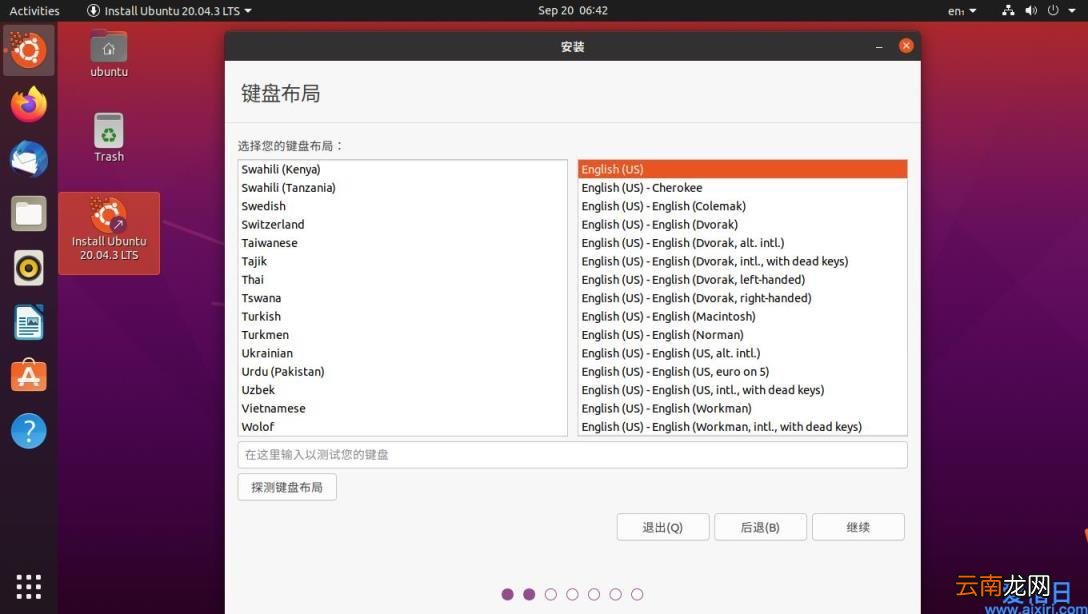Select Taiwanese in the layout list
Image resolution: width=1088 pixels, height=614 pixels.
tap(402, 243)
